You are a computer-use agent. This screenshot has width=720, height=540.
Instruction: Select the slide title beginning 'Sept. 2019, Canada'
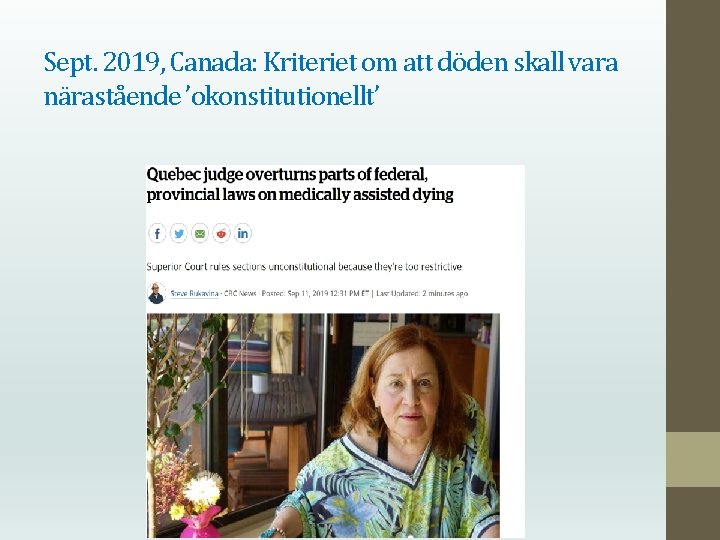331,79
